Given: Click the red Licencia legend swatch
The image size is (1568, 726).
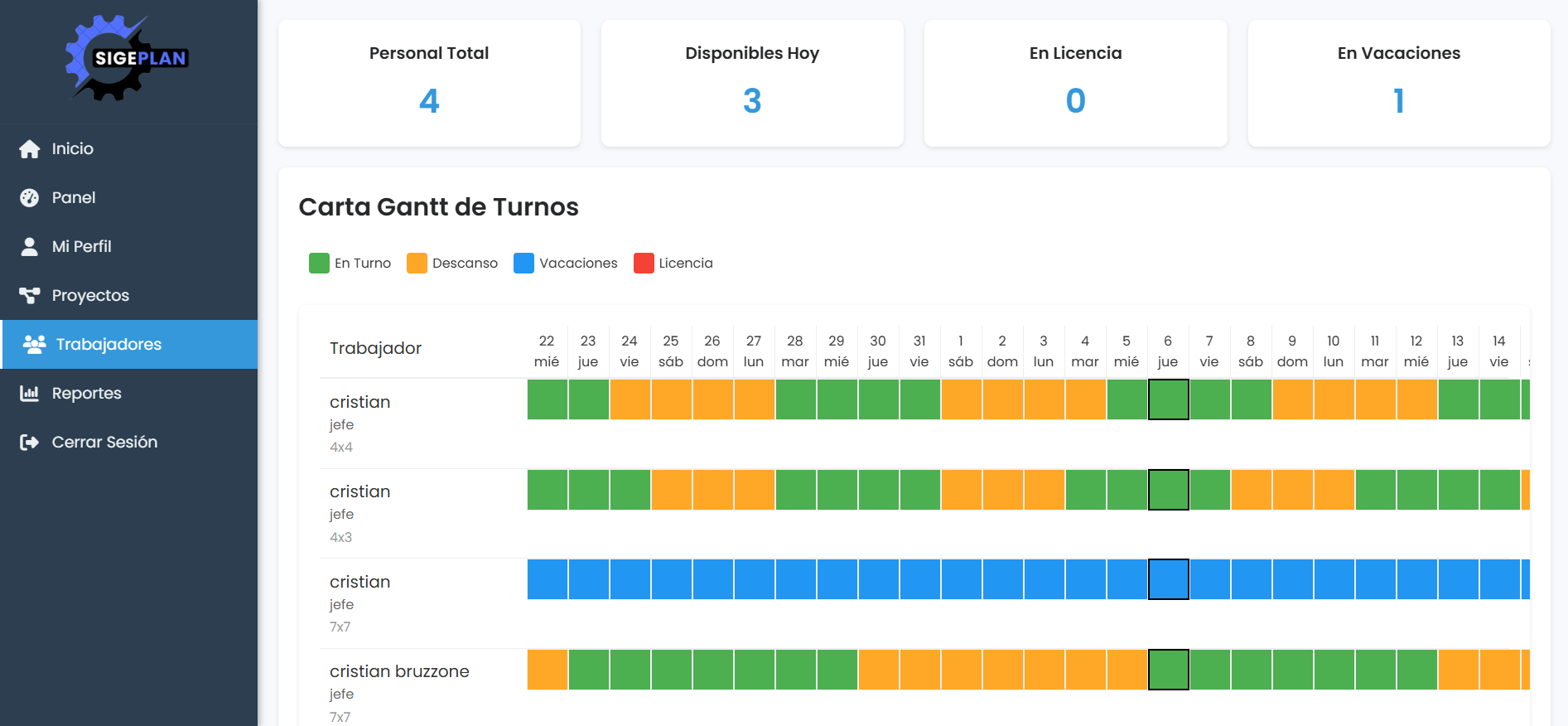Looking at the screenshot, I should click(644, 264).
